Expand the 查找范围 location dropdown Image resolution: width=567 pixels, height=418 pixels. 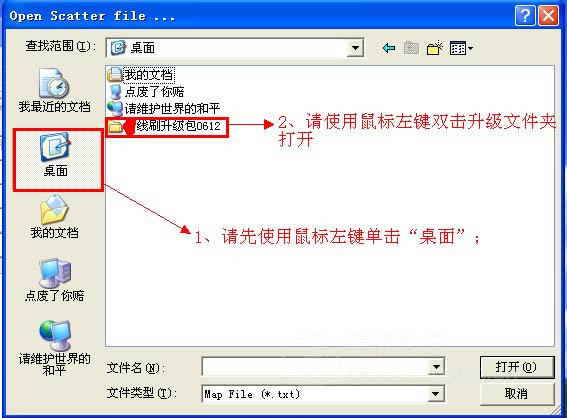355,48
